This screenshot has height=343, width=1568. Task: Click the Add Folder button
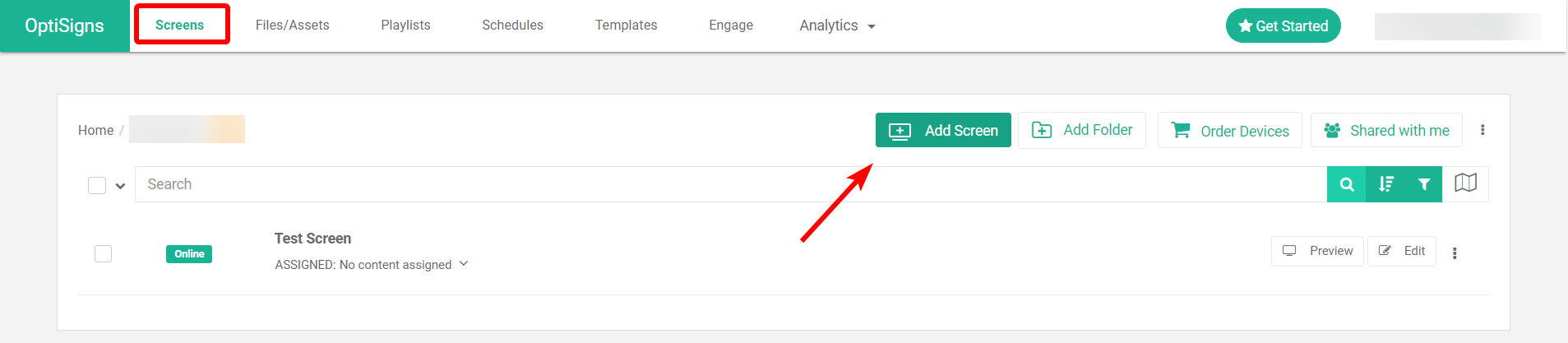pos(1081,130)
